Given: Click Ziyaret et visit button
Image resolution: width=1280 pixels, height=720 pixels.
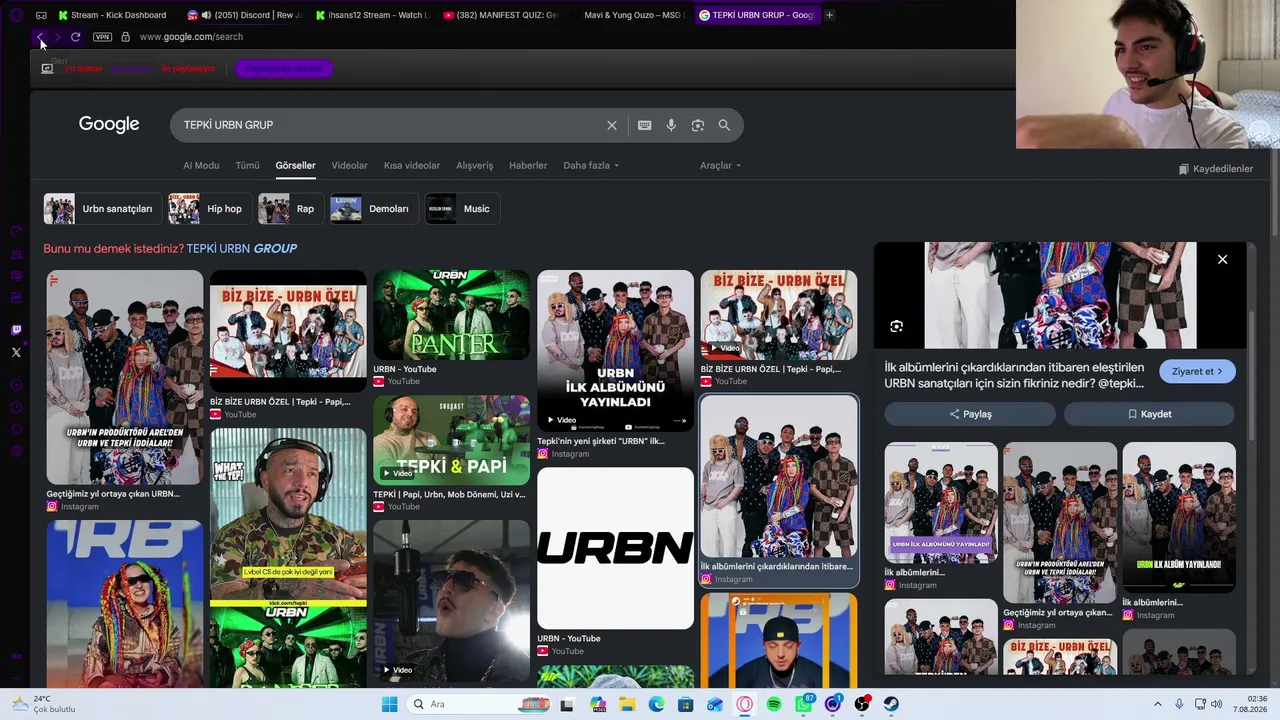Looking at the screenshot, I should (x=1197, y=372).
